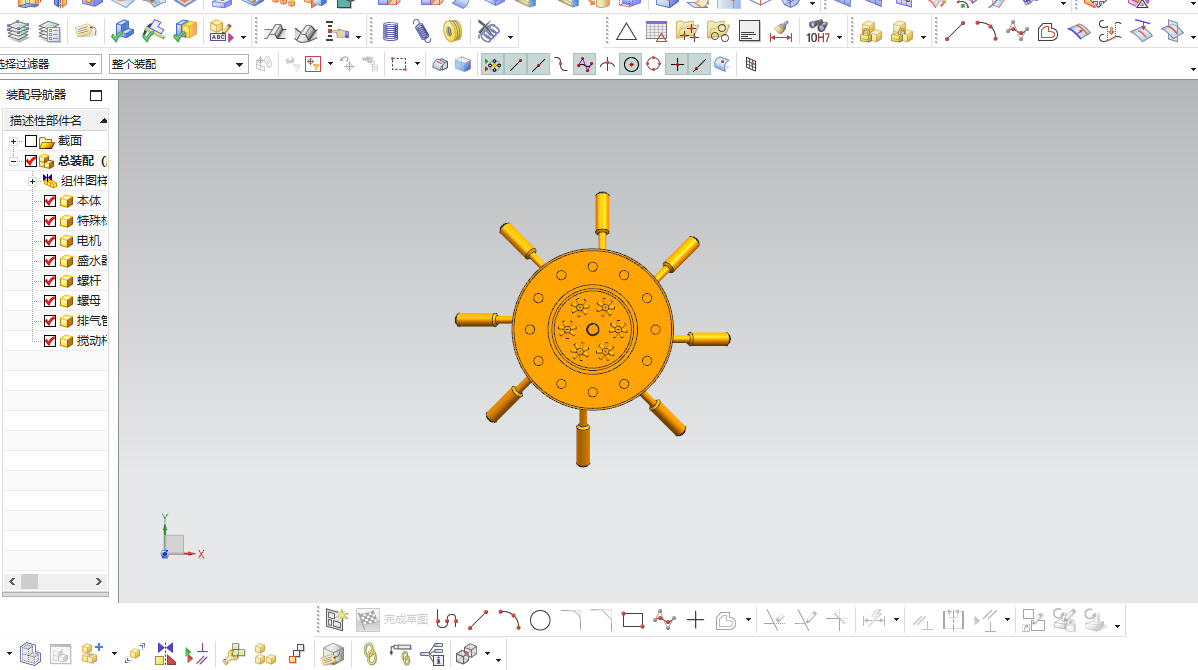The image size is (1198, 670).
Task: Click the table with red triangle icon
Action: tap(656, 31)
